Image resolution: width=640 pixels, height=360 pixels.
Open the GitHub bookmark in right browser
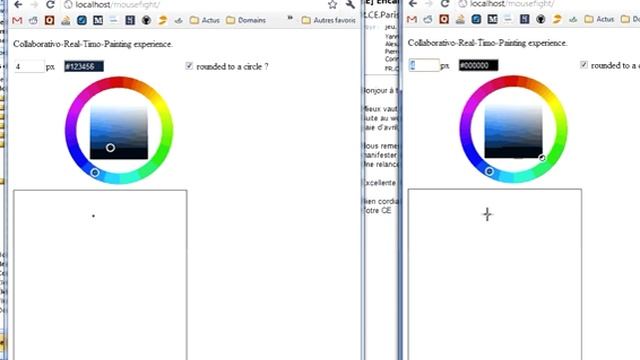[541, 19]
